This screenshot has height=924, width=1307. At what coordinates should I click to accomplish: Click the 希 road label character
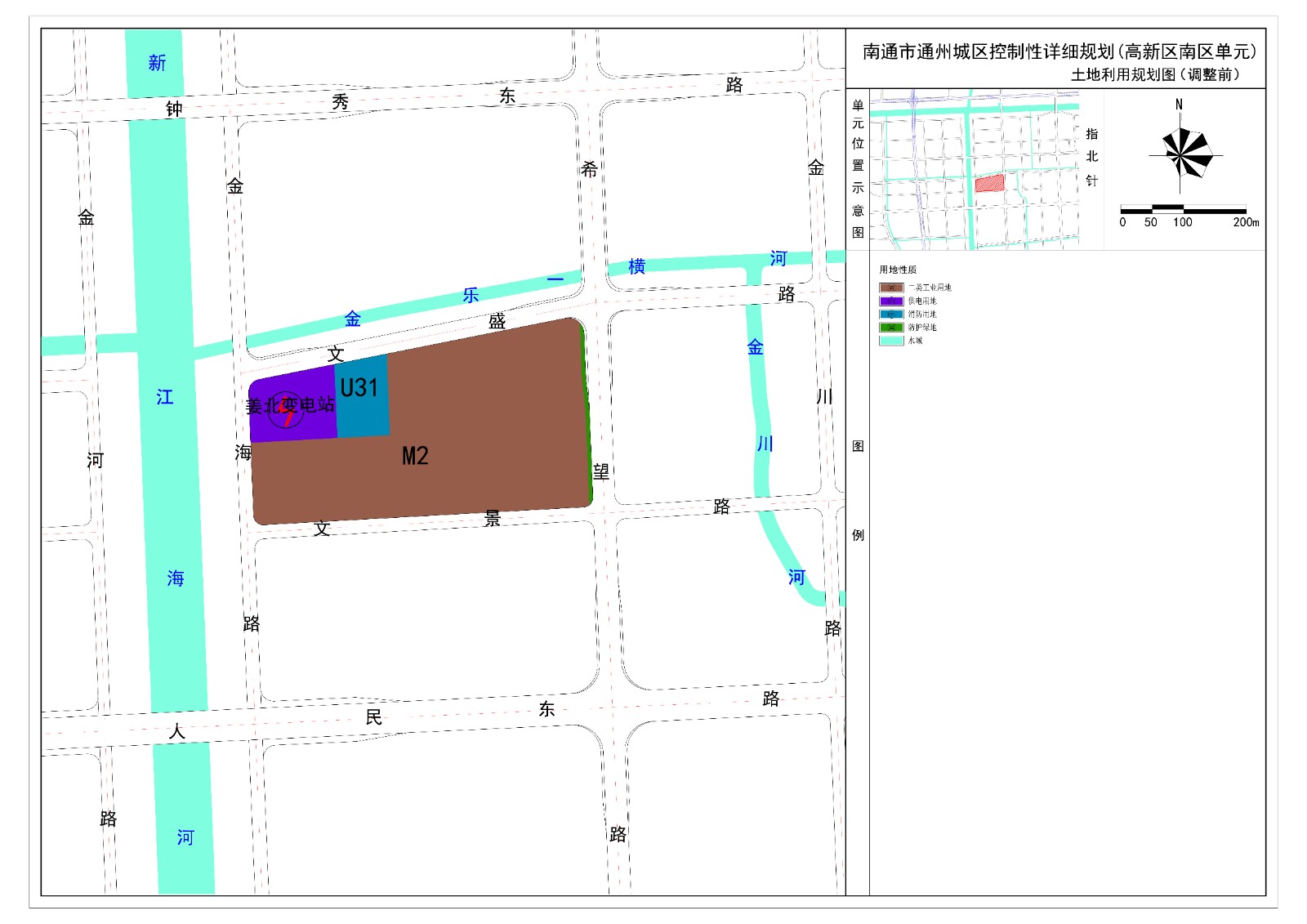pos(589,169)
